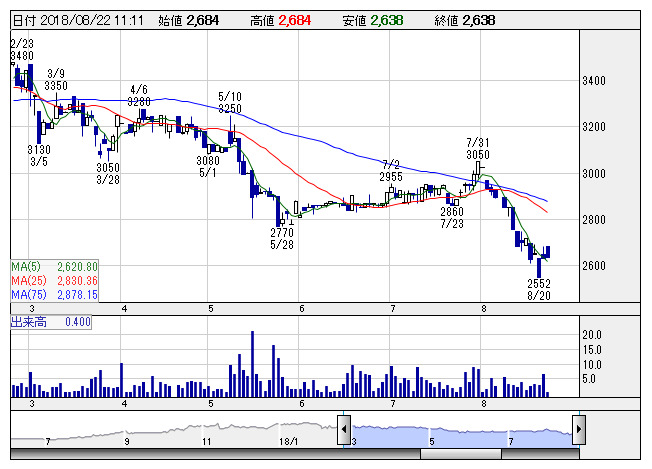Click the 2552 8/20 low annotation
This screenshot has height=469, width=652.
click(x=539, y=289)
